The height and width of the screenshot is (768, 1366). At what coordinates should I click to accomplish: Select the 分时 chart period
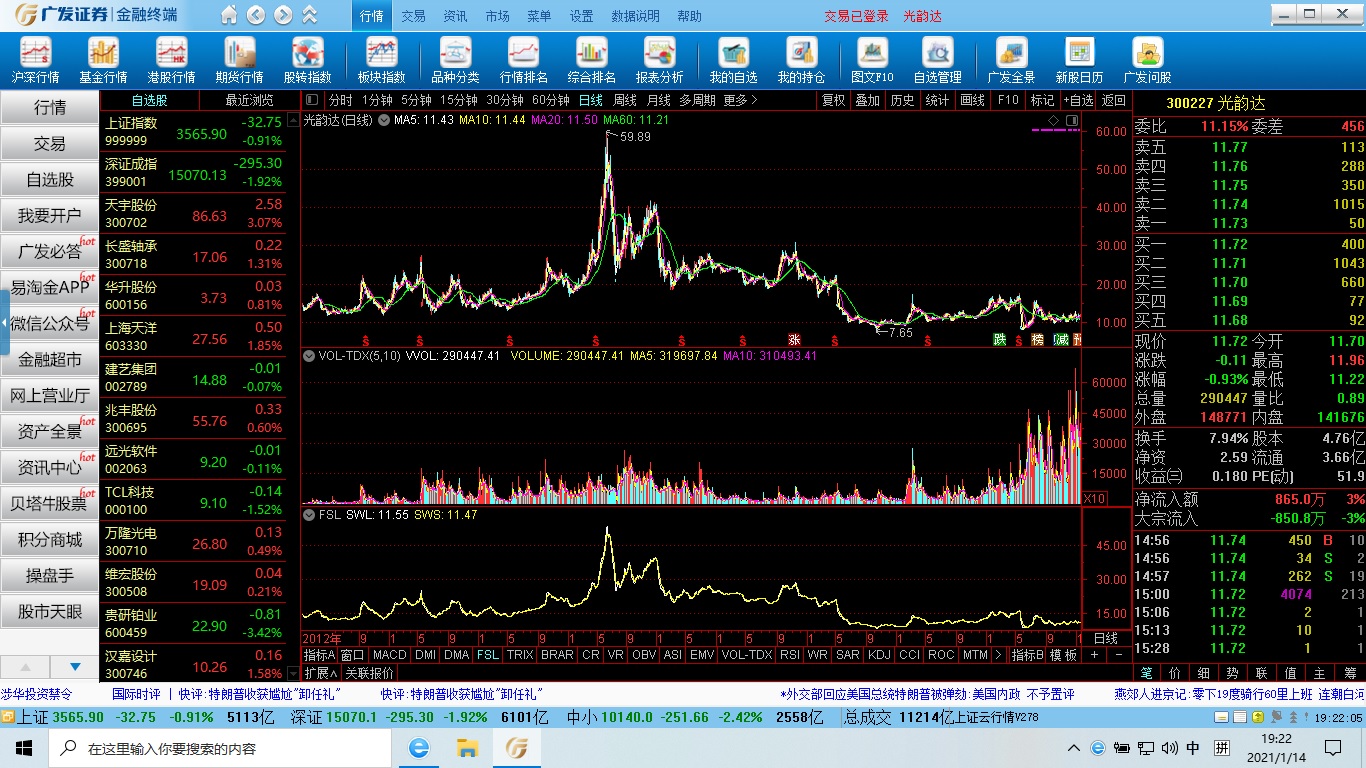click(340, 100)
